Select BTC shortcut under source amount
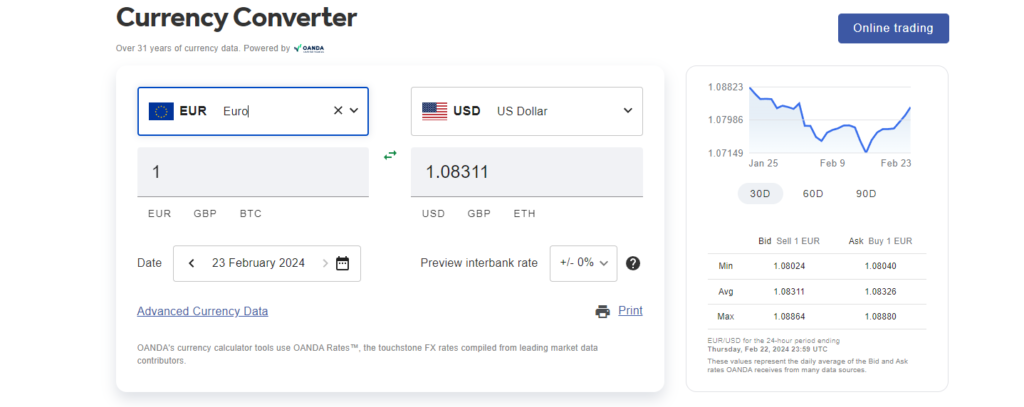Image resolution: width=1024 pixels, height=407 pixels. click(251, 214)
